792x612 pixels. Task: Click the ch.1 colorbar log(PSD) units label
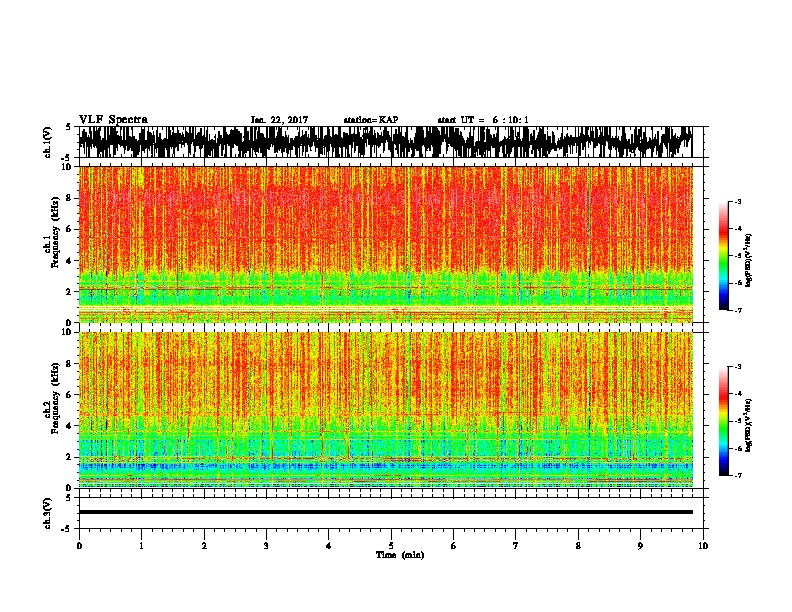pyautogui.click(x=749, y=261)
